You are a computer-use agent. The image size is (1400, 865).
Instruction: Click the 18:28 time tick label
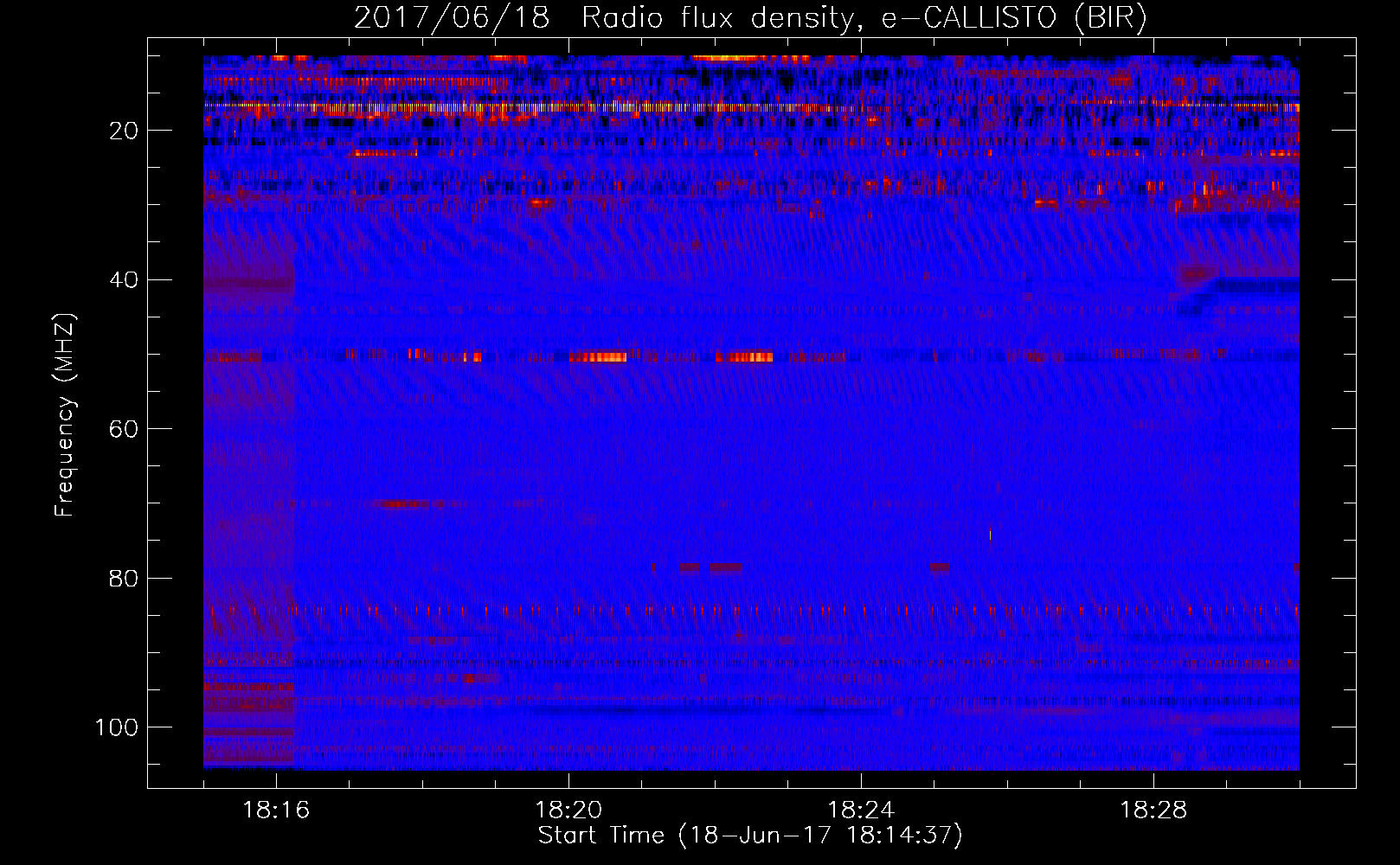pyautogui.click(x=1153, y=811)
